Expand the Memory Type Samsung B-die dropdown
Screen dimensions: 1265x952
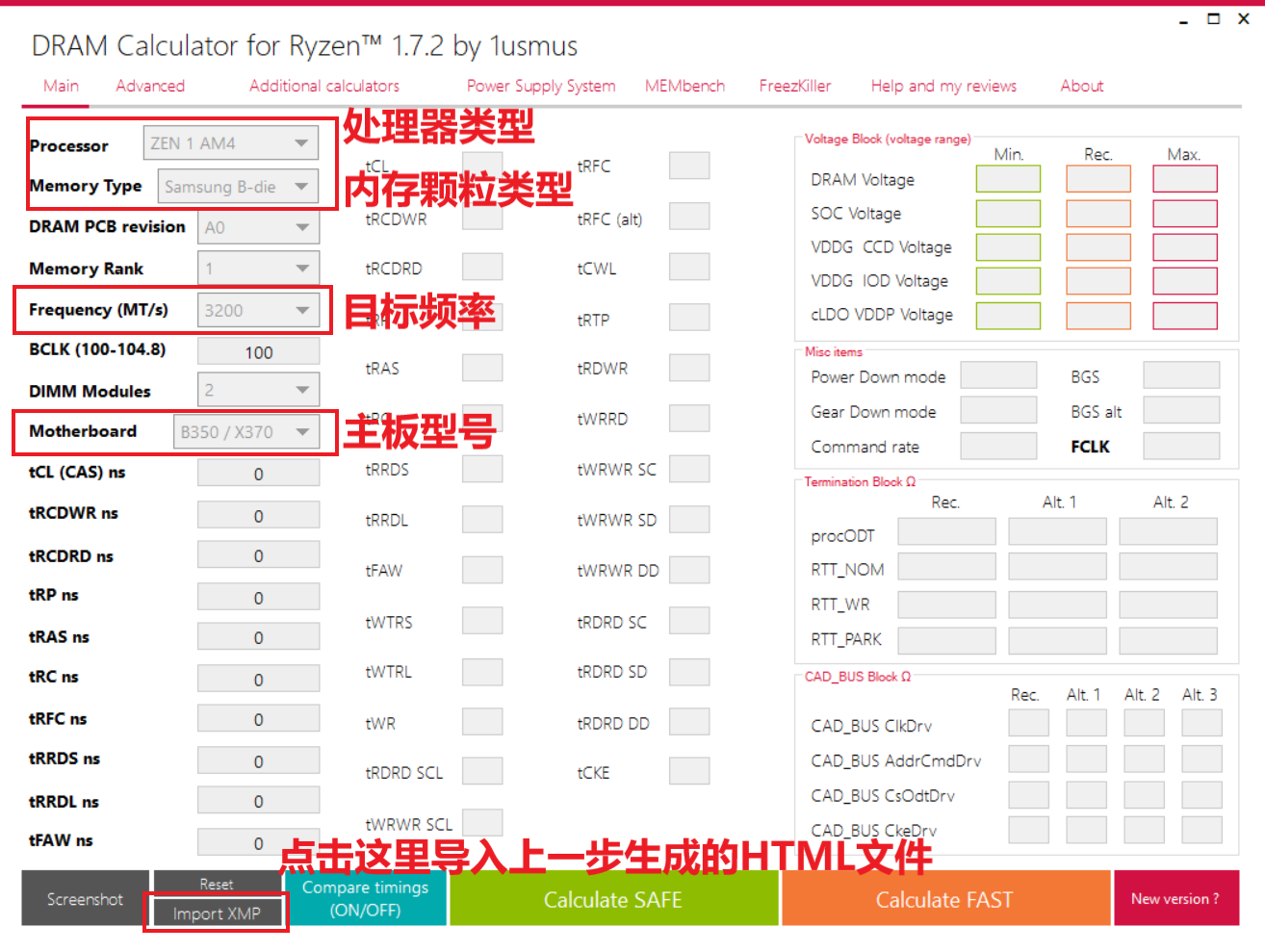tap(238, 187)
